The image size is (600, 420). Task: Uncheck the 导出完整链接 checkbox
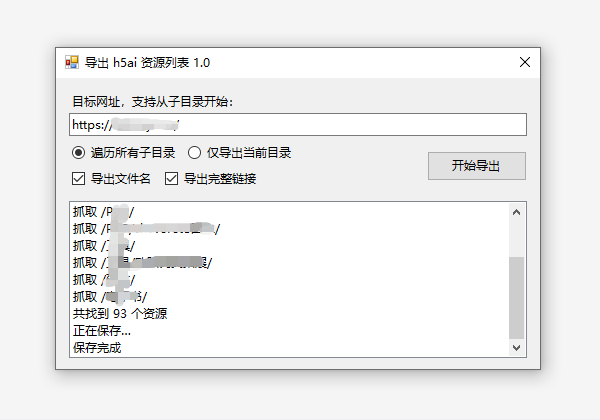click(171, 179)
